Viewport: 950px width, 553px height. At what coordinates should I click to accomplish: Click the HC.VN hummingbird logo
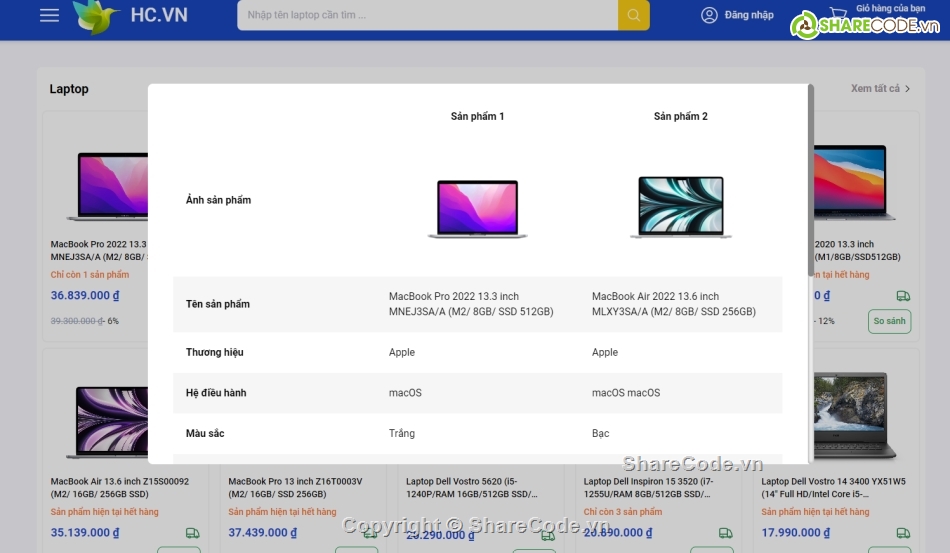pos(96,16)
